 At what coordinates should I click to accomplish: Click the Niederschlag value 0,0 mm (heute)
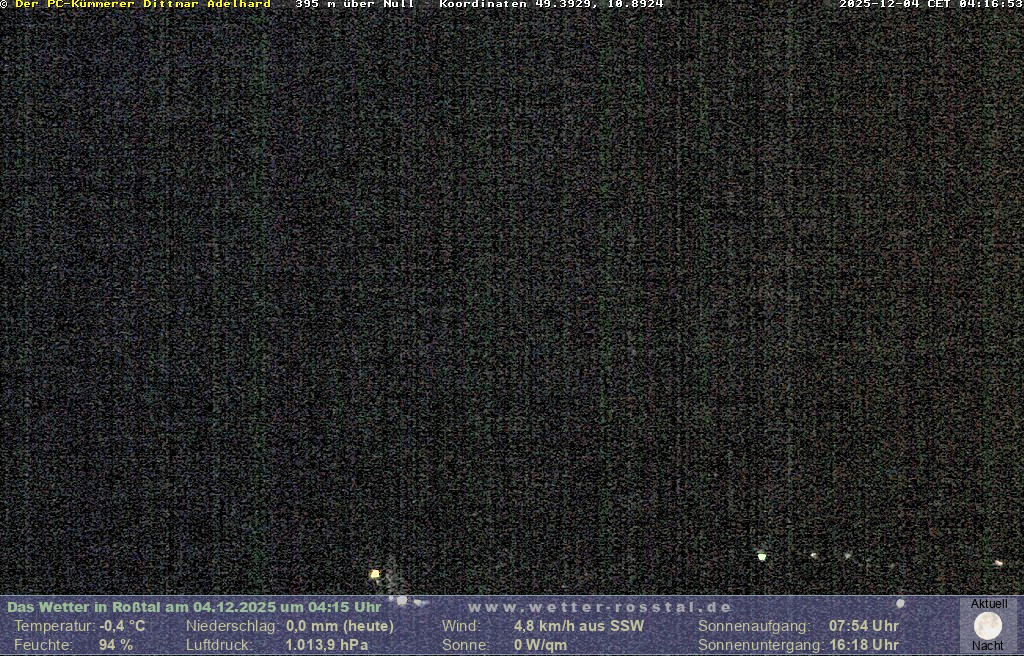(x=340, y=626)
